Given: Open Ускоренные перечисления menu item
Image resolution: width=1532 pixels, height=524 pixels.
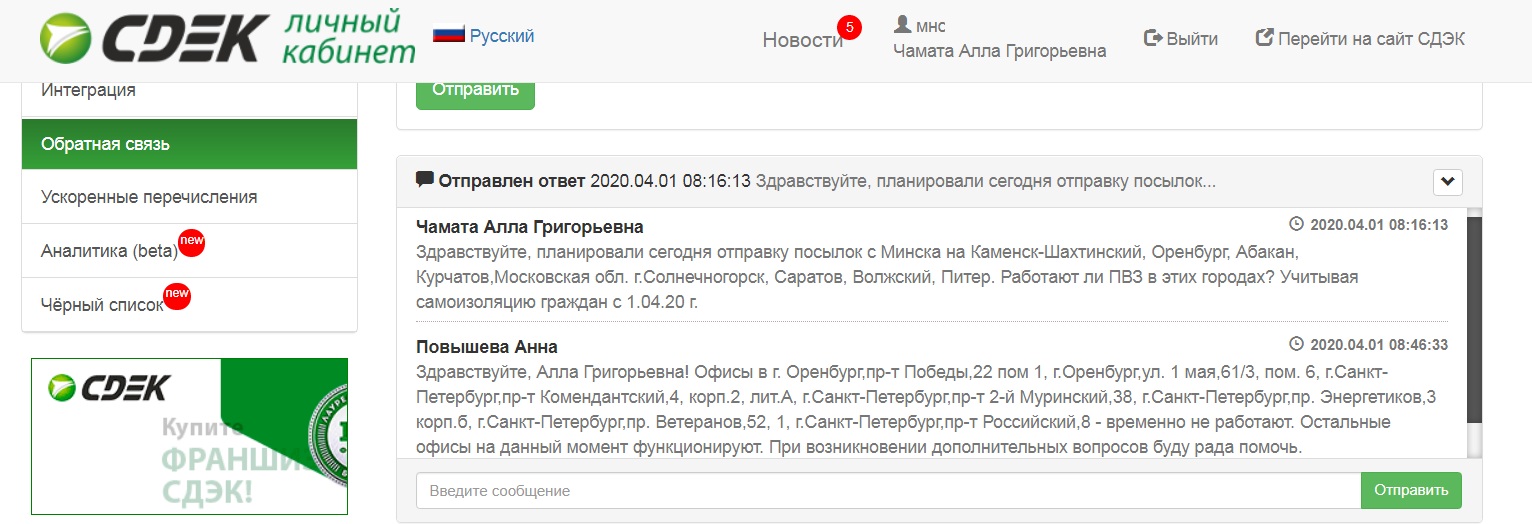Looking at the screenshot, I should [189, 197].
